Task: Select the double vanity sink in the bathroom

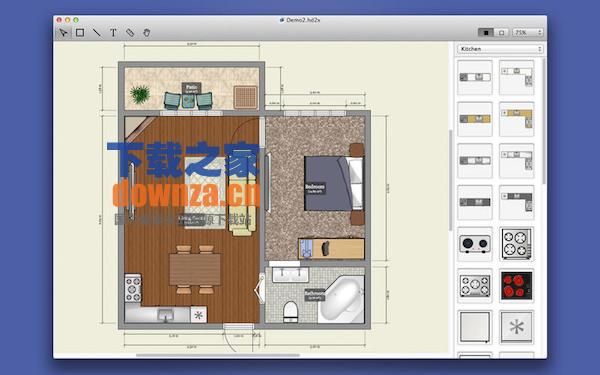Action: 290,275
